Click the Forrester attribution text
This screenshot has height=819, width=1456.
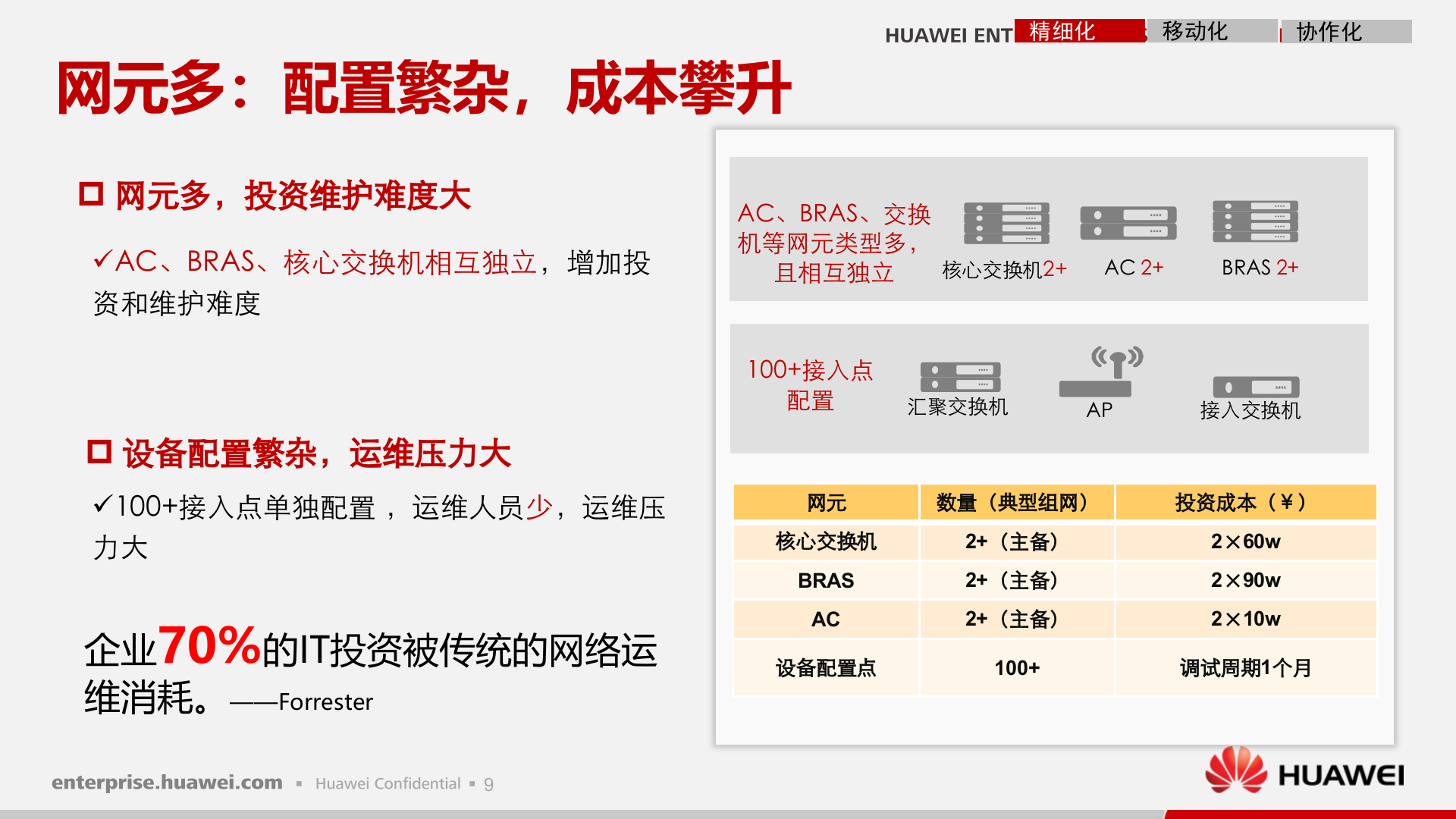coord(302,703)
